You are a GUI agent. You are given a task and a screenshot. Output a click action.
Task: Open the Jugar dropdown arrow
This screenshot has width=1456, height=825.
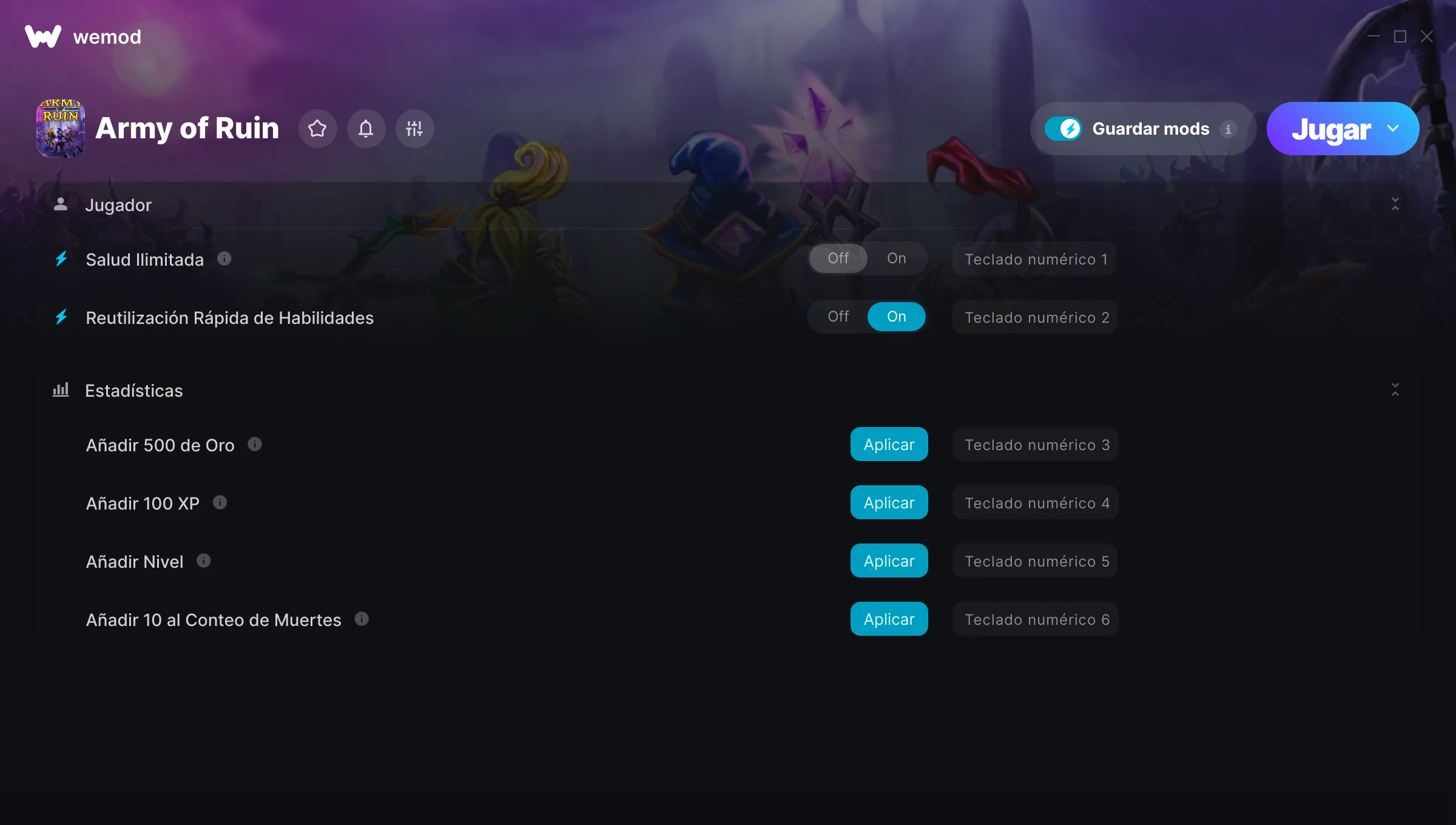(1393, 129)
